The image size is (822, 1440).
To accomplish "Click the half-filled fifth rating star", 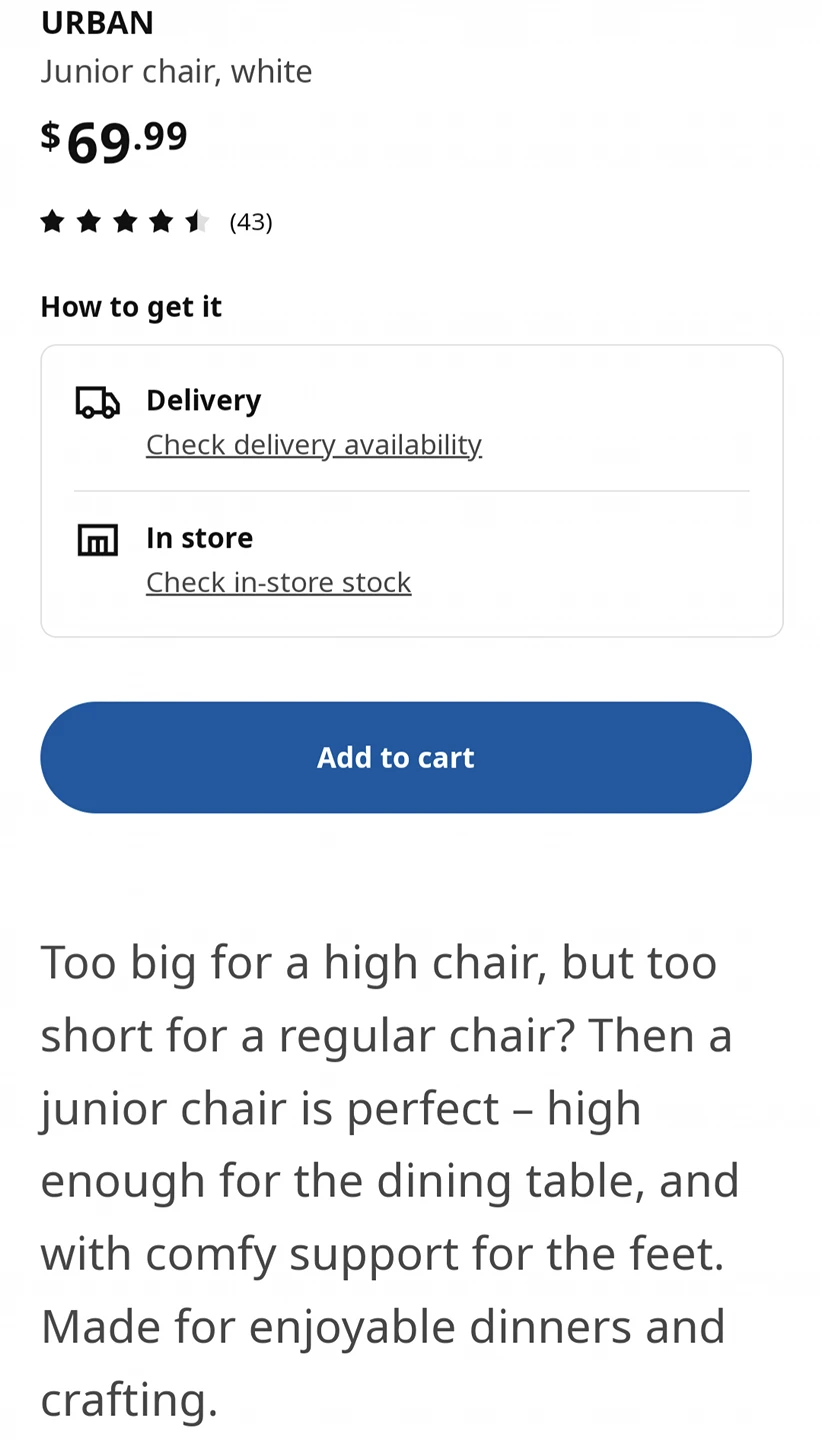I will [197, 221].
